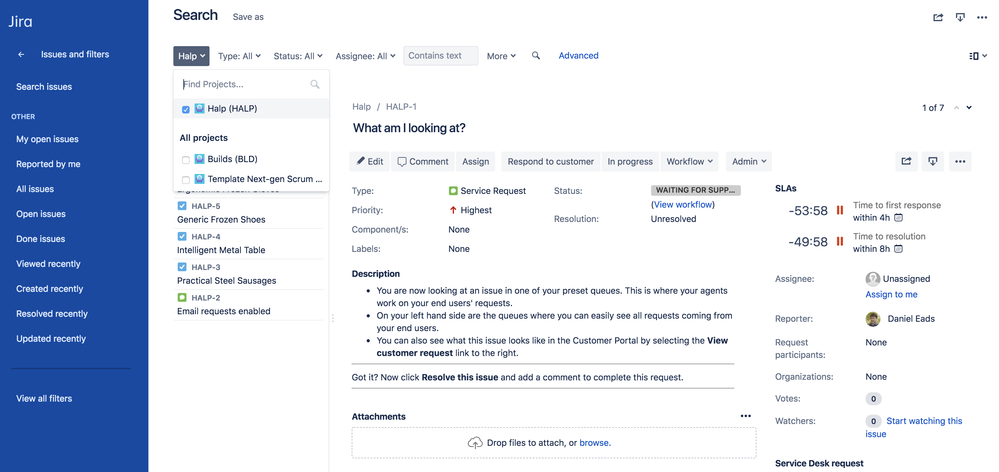Click HALP-1 breadcrumb link
999x472 pixels.
pos(401,107)
